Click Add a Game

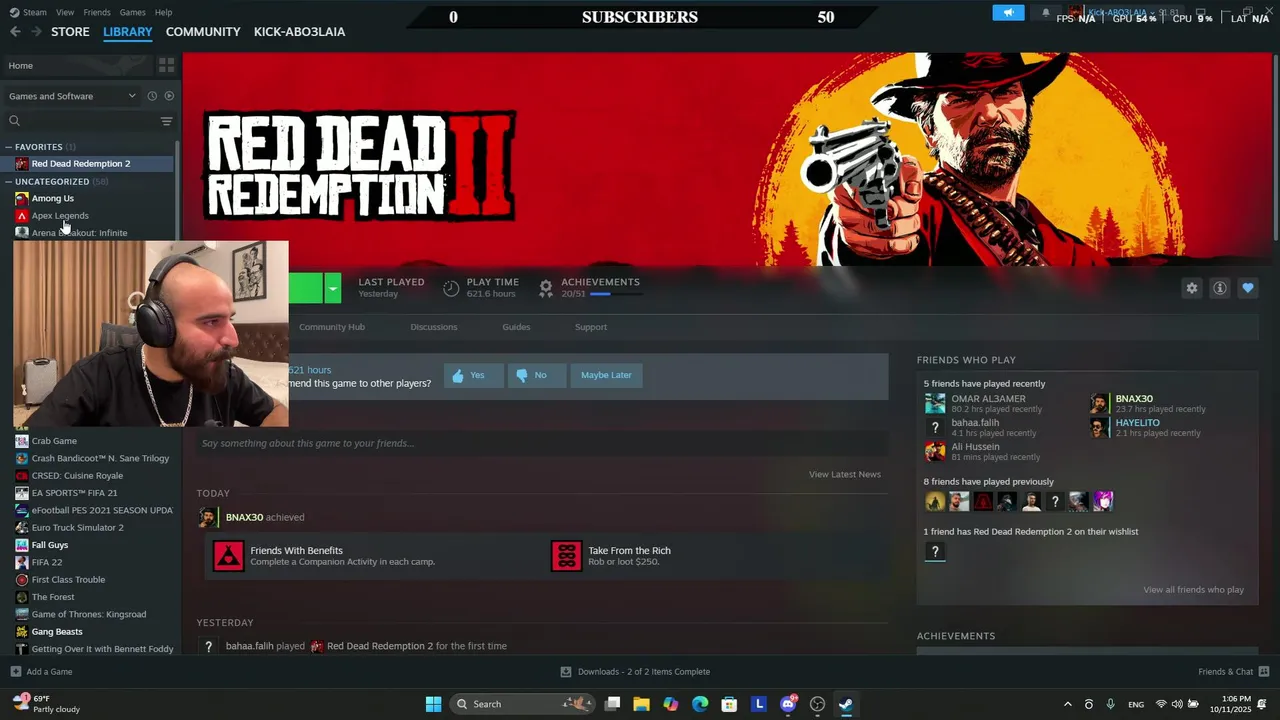tap(41, 672)
